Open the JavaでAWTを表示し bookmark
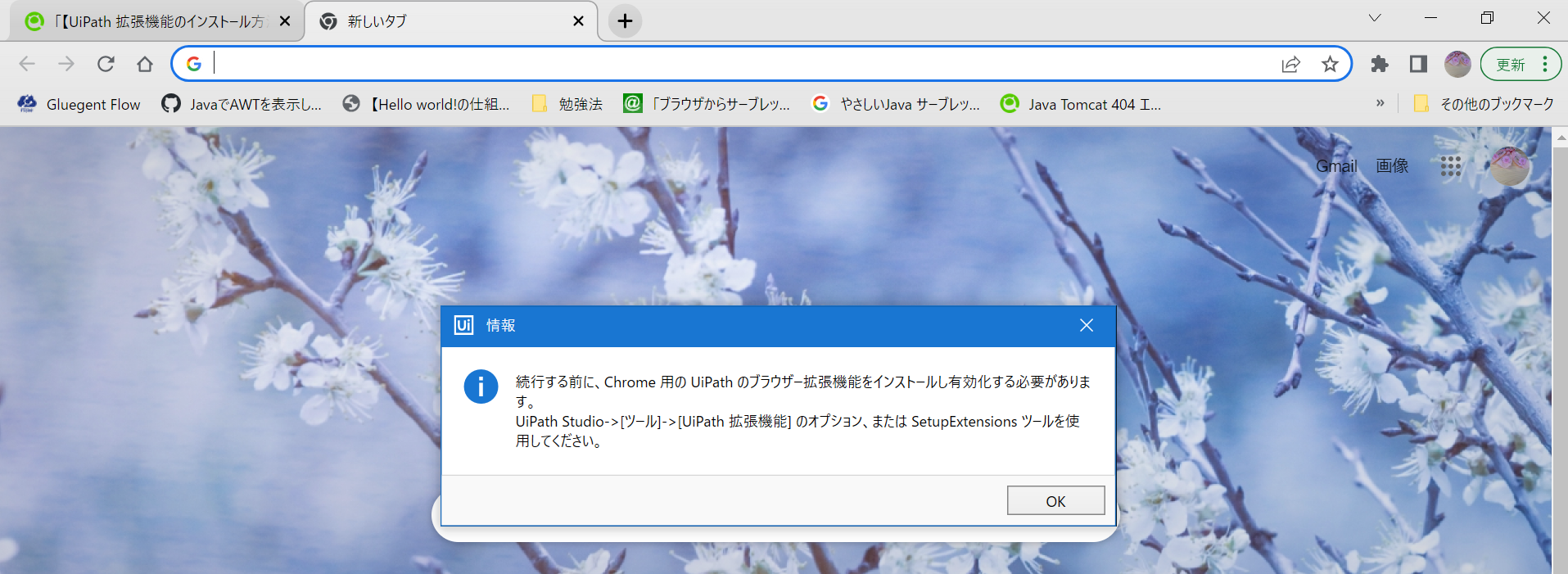The height and width of the screenshot is (574, 1568). point(242,104)
